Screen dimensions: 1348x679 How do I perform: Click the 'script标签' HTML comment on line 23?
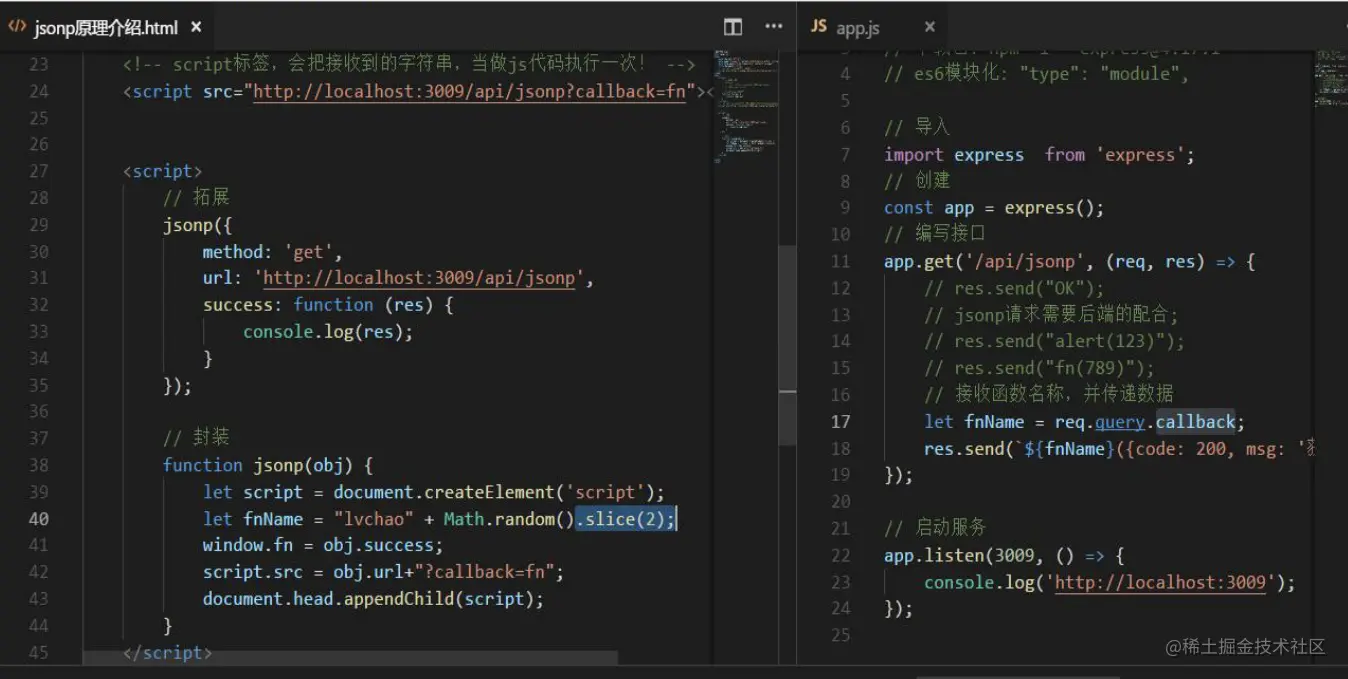(x=409, y=64)
